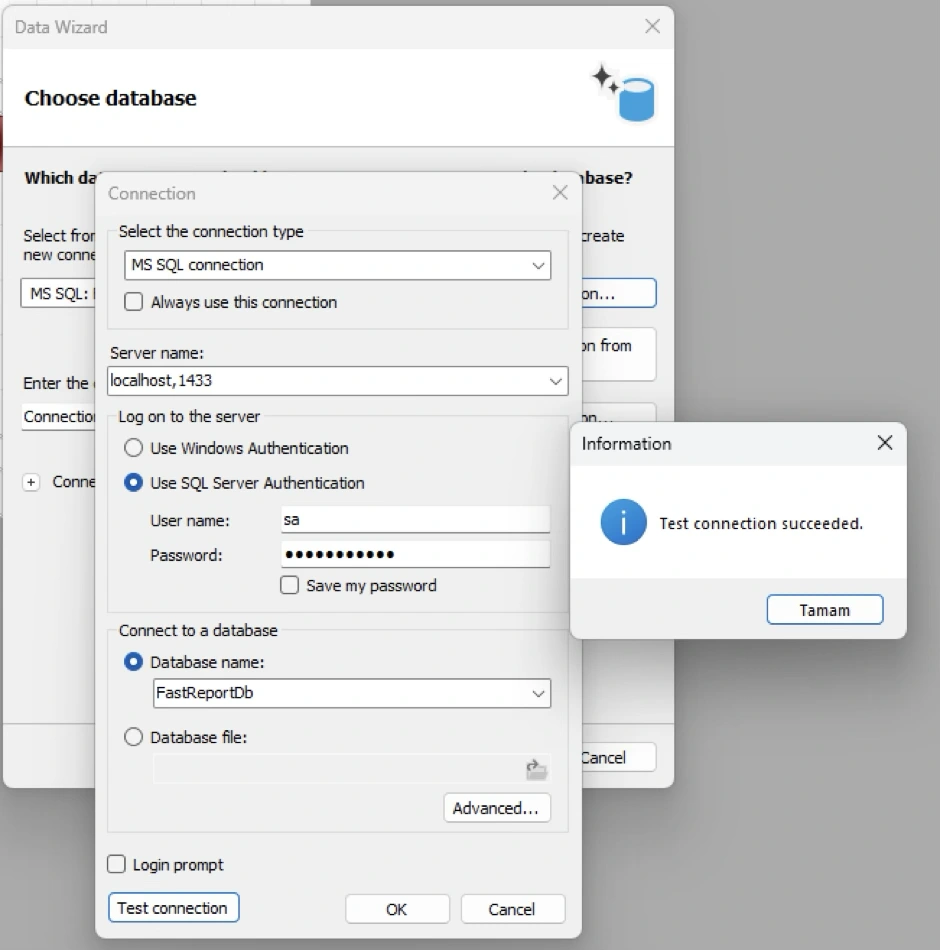This screenshot has width=940, height=950.
Task: Open the Advanced settings dialog
Action: click(497, 808)
